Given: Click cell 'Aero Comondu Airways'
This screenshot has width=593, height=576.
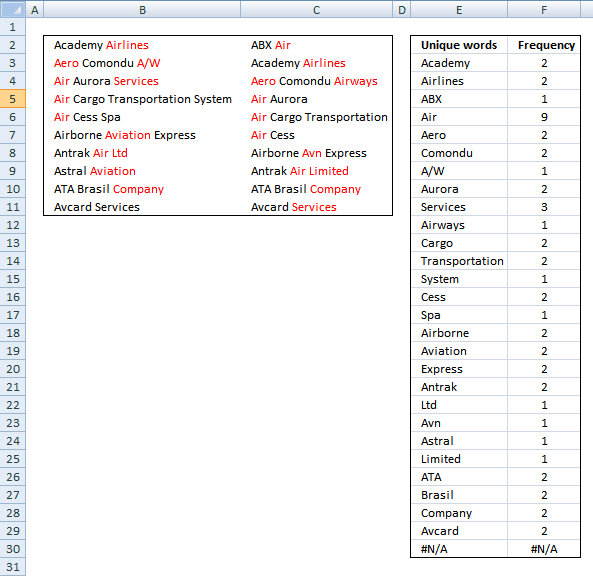Looking at the screenshot, I should tap(317, 81).
